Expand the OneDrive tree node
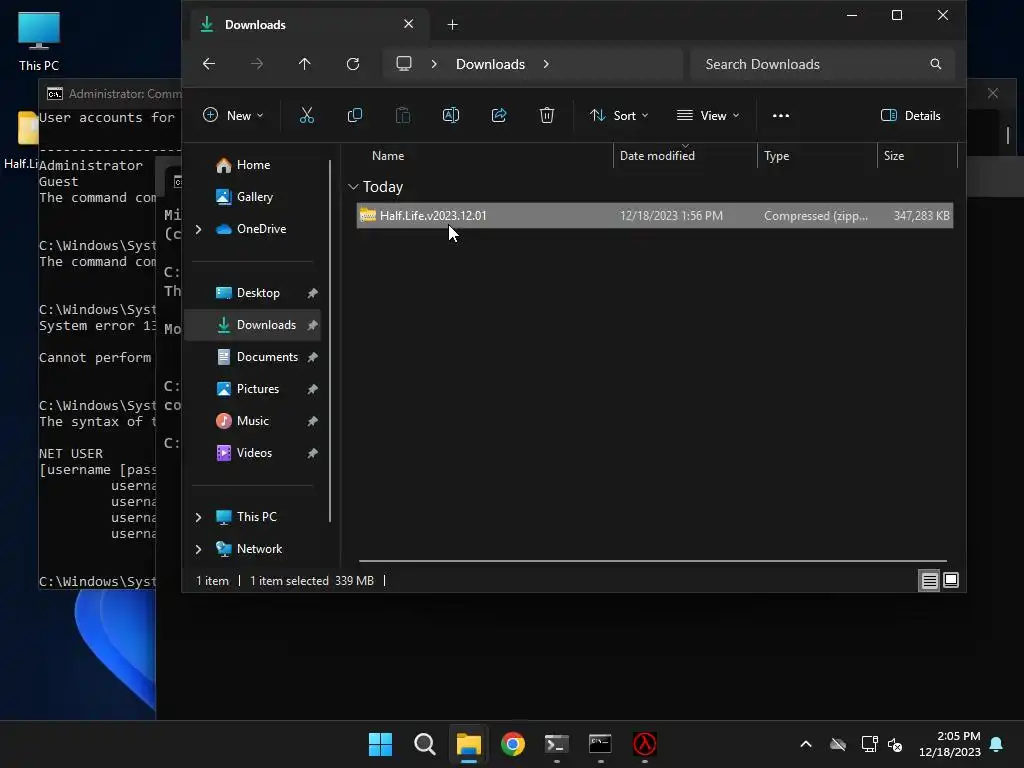 point(199,229)
